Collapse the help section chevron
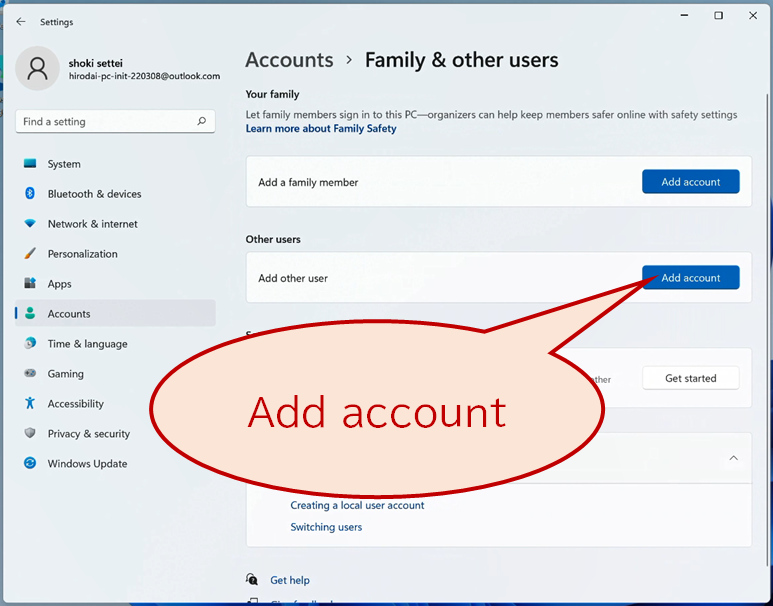Image resolution: width=773 pixels, height=606 pixels. [x=734, y=458]
